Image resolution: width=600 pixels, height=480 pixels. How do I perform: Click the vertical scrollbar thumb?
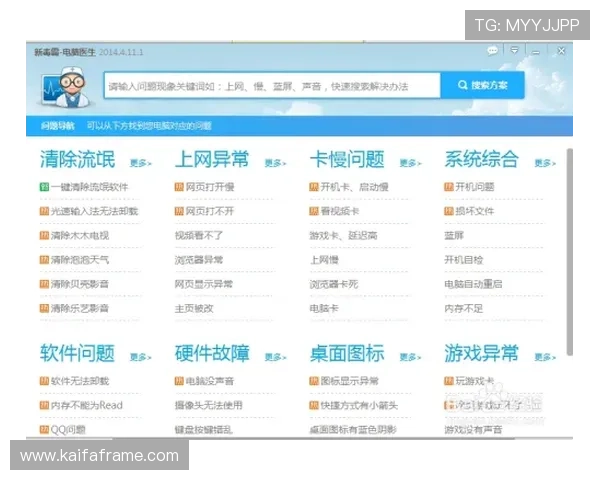(x=570, y=252)
